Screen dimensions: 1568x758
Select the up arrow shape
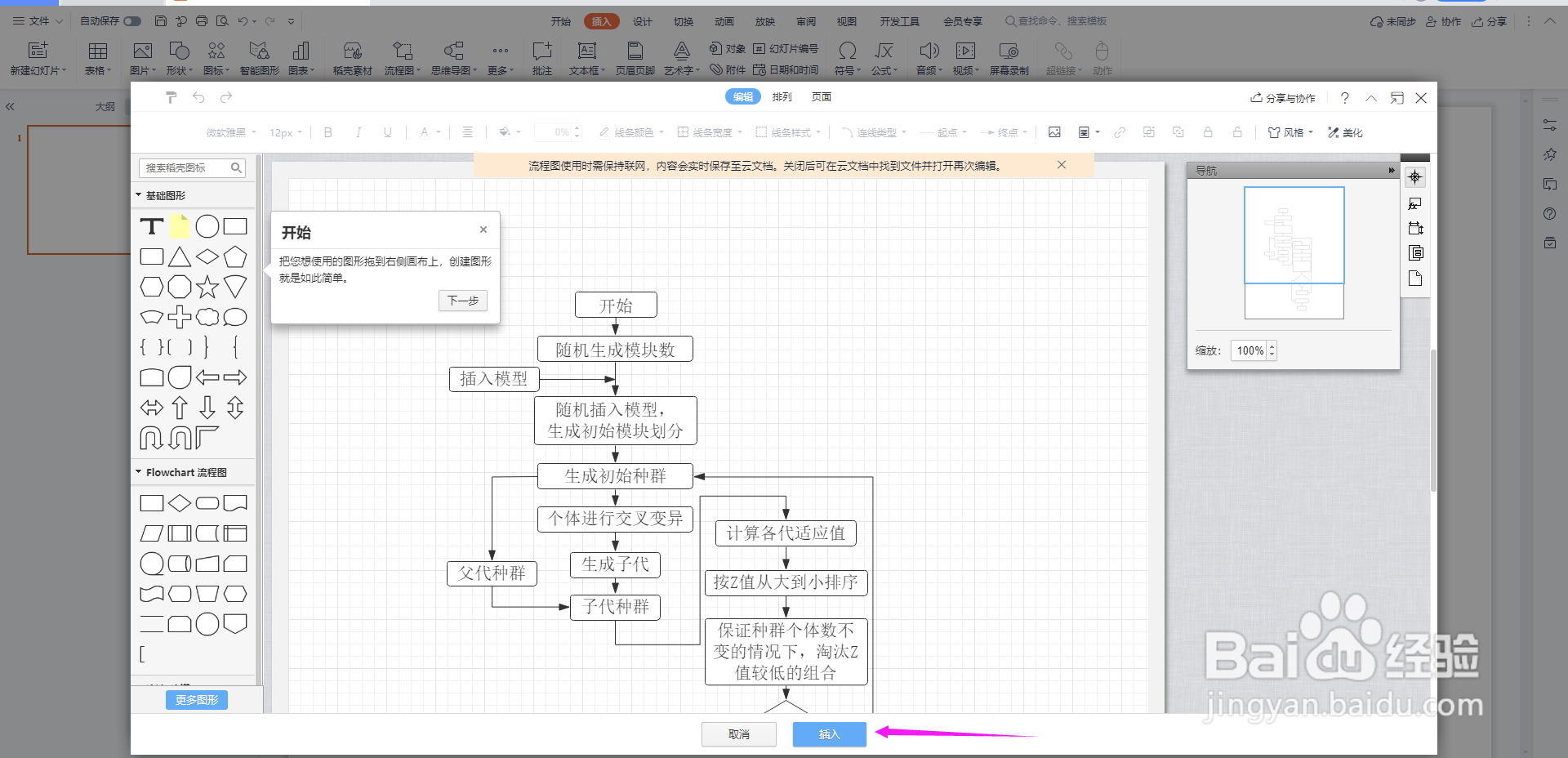pyautogui.click(x=180, y=408)
